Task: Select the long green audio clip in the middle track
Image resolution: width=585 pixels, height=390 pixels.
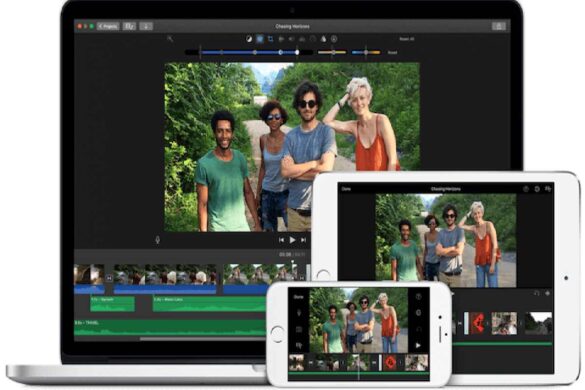Action: (210, 304)
